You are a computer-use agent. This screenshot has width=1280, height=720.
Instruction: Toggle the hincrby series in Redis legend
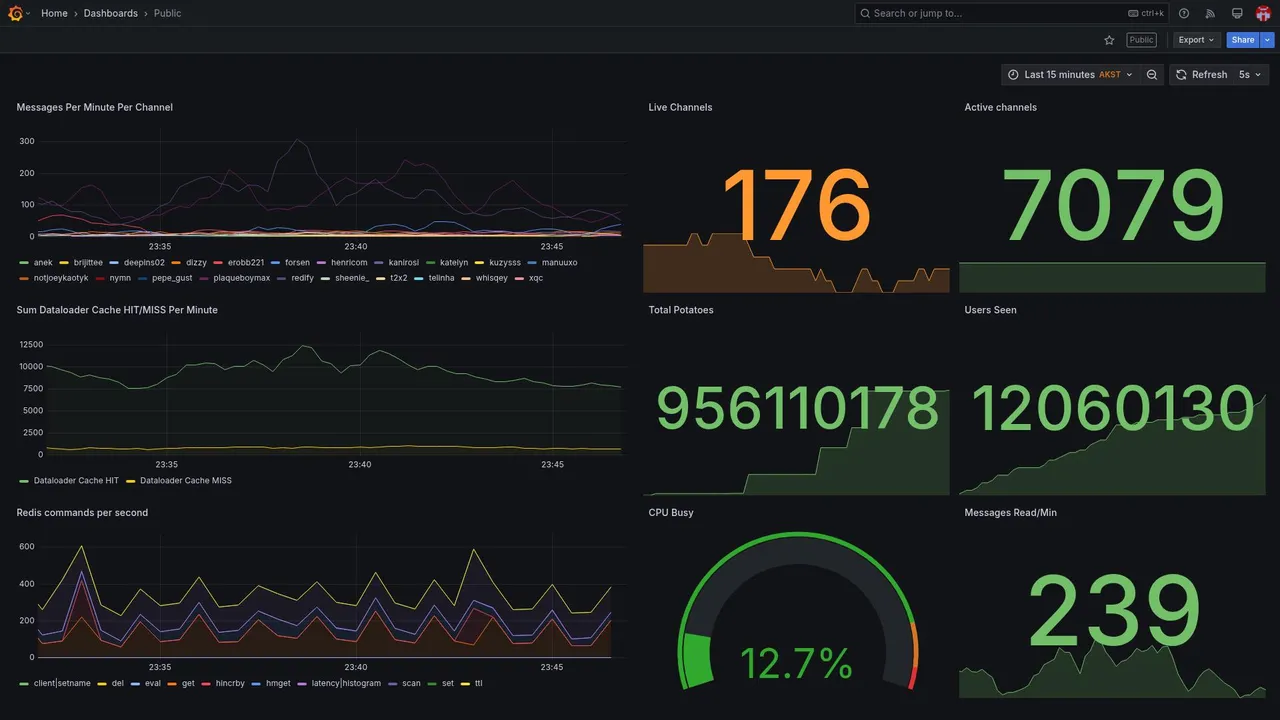coord(230,684)
